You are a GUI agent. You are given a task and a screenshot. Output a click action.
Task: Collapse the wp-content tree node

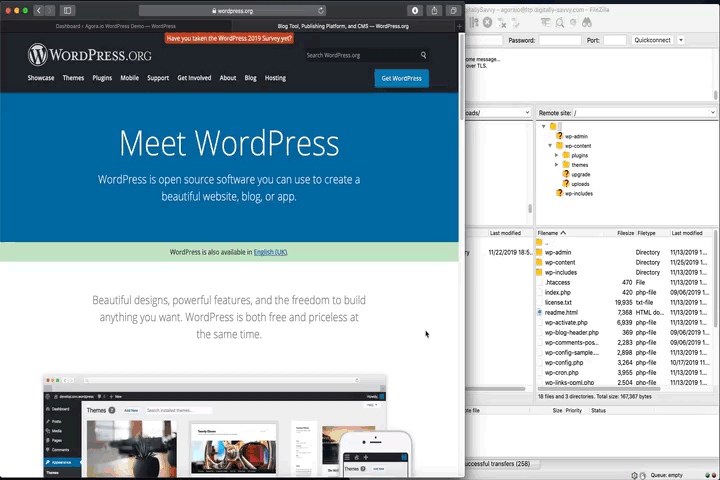[x=550, y=146]
